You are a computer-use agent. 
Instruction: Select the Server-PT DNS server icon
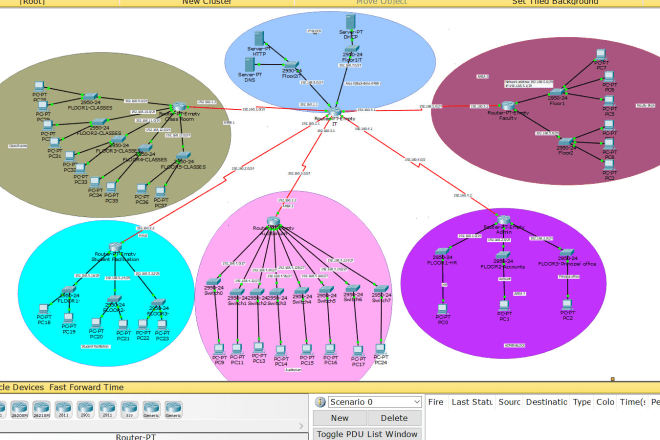250,65
